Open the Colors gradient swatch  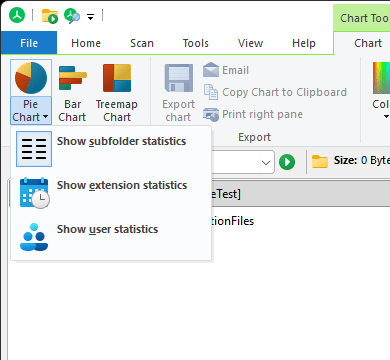381,78
